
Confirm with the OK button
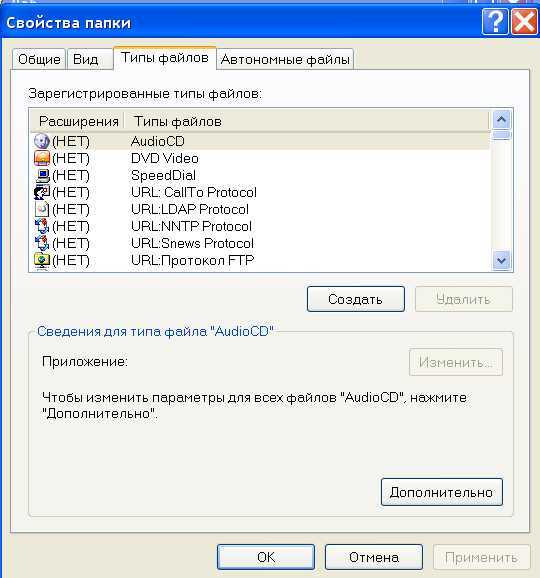tap(266, 557)
